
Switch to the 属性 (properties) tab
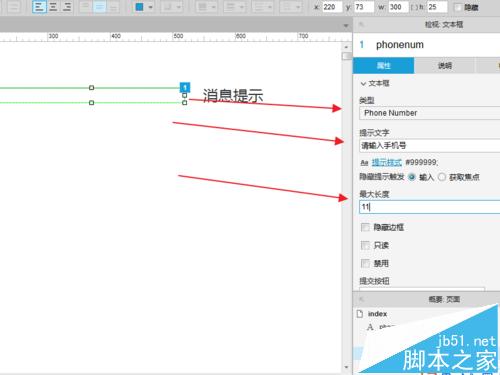384,66
